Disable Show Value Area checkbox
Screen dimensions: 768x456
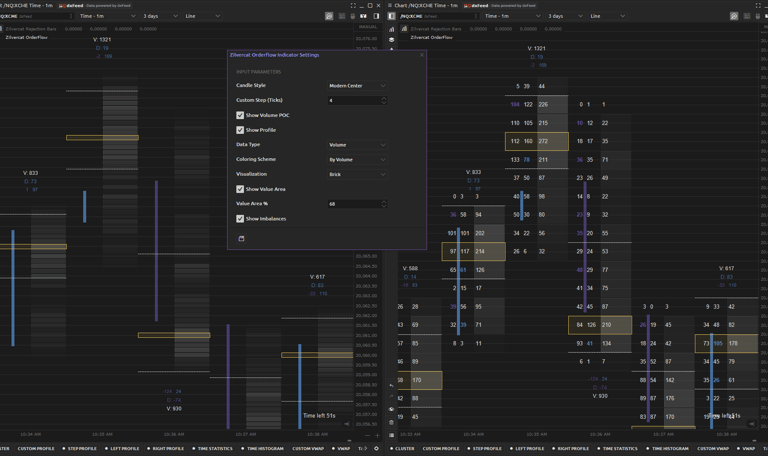(240, 189)
